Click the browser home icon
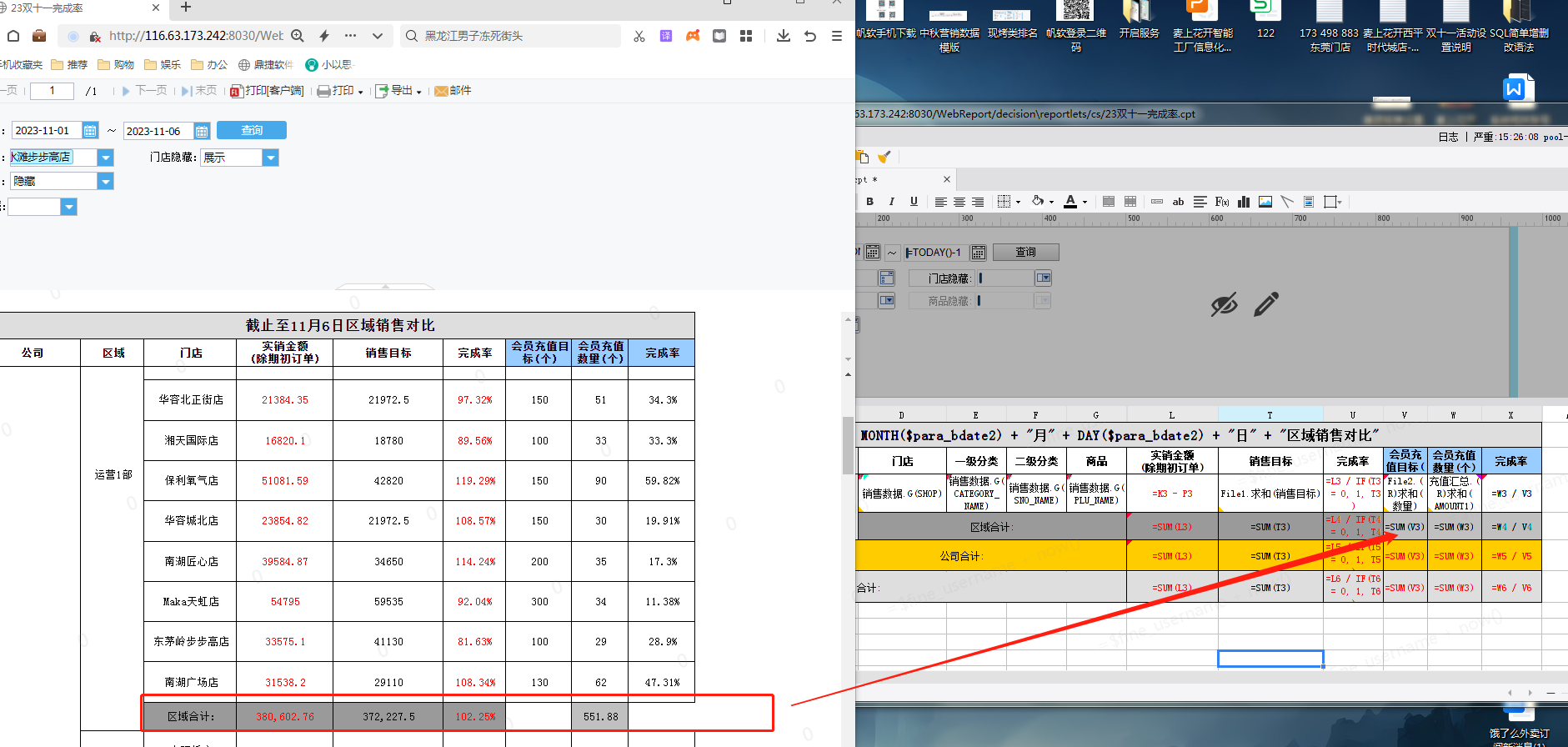The width and height of the screenshot is (1568, 747). click(13, 36)
